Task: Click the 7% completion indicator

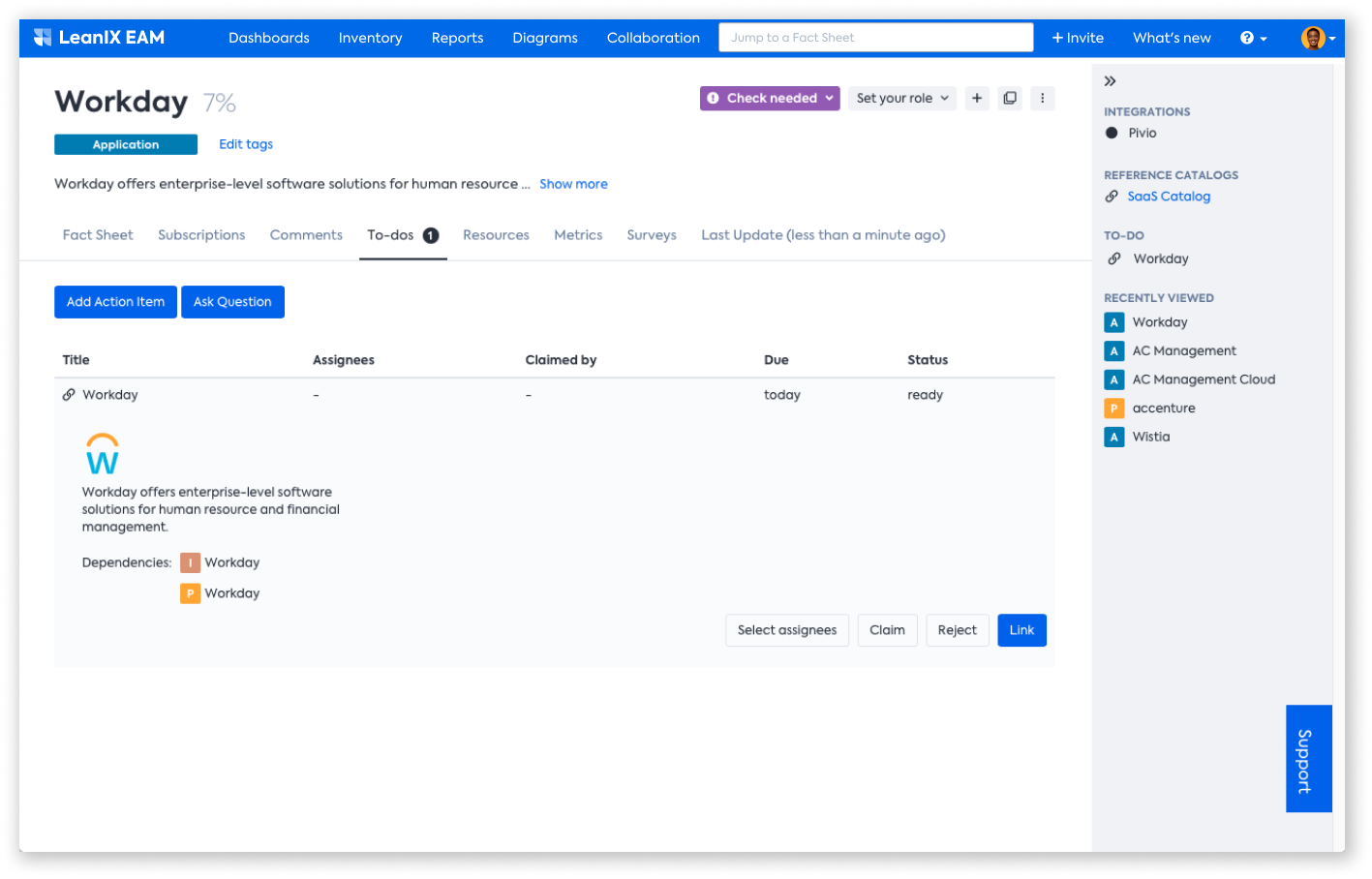Action: (220, 103)
